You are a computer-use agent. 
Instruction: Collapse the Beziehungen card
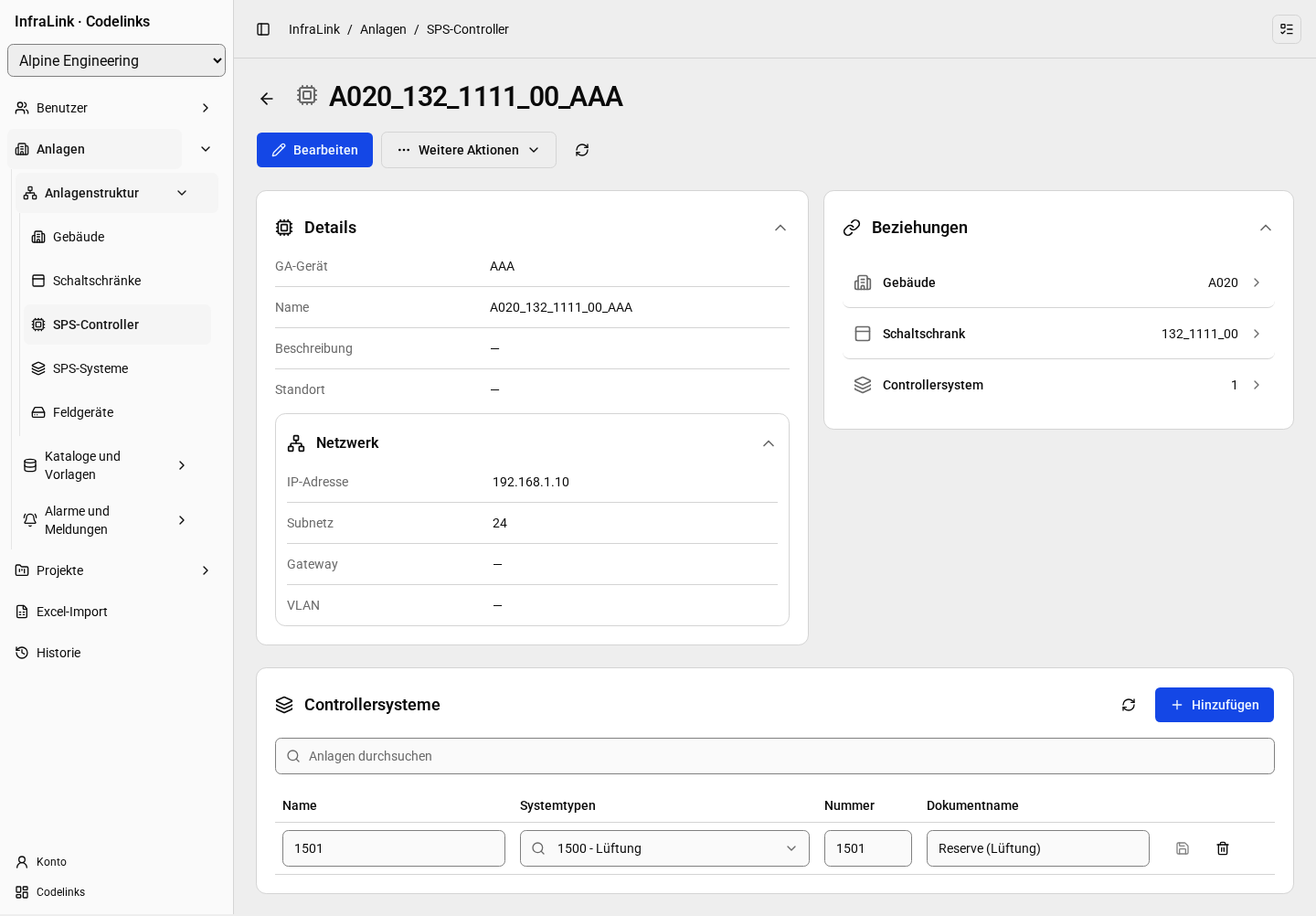pyautogui.click(x=1266, y=228)
